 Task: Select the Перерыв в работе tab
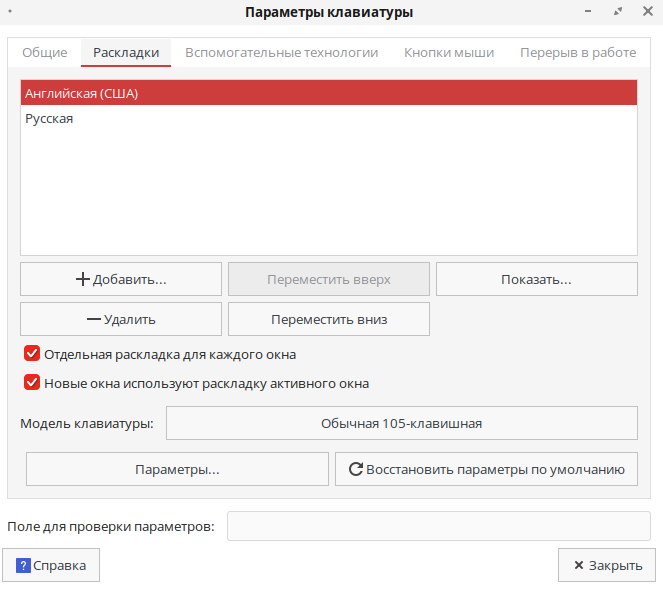[x=577, y=52]
